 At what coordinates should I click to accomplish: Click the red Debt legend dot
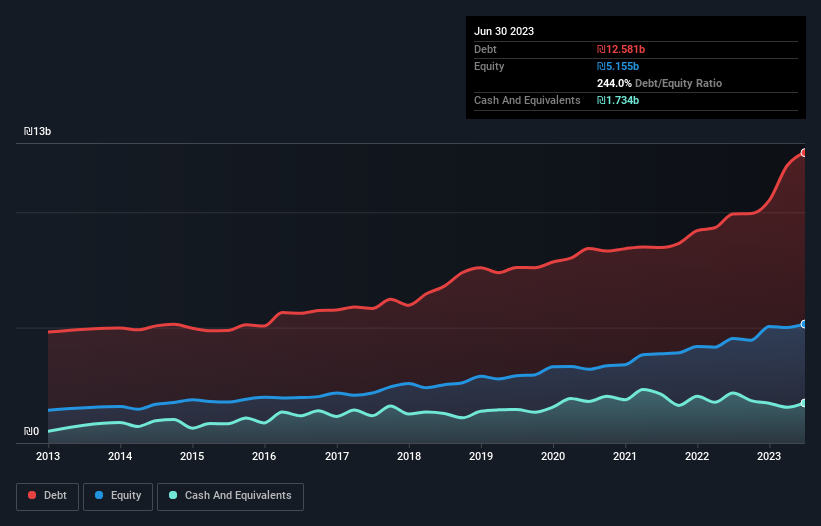pos(32,495)
